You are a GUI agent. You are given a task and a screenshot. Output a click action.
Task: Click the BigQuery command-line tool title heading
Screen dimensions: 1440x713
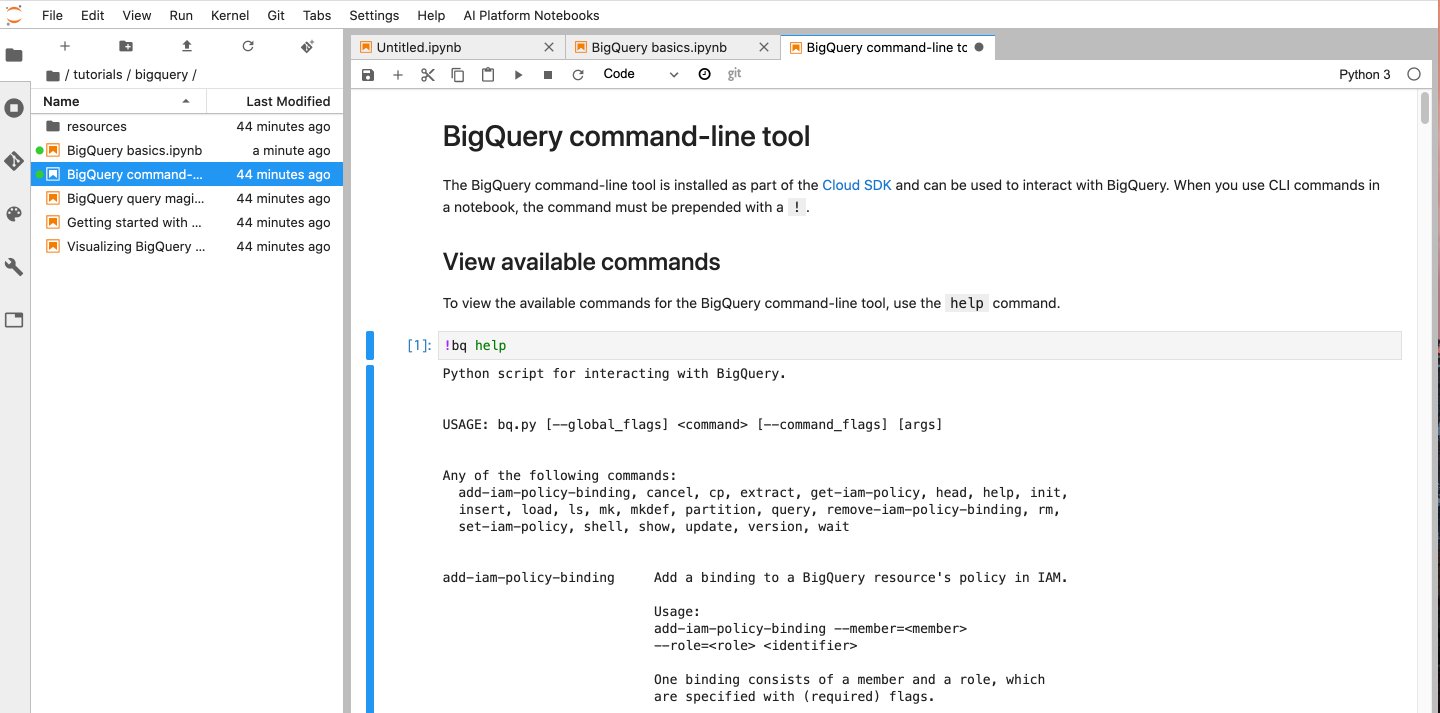coord(626,136)
